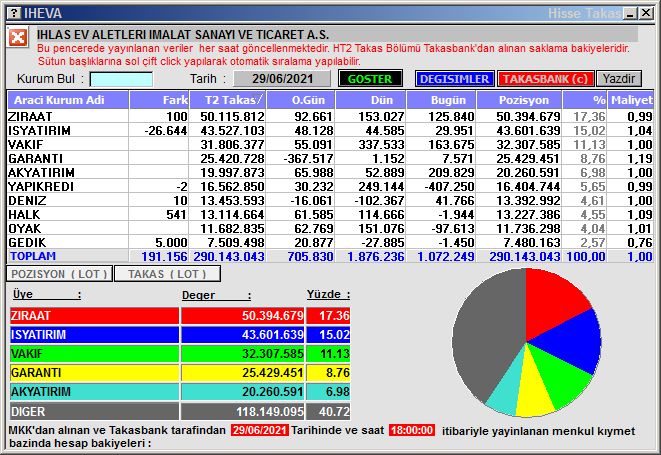
Task: Open the help question mark icon in title bar
Action: [14, 13]
